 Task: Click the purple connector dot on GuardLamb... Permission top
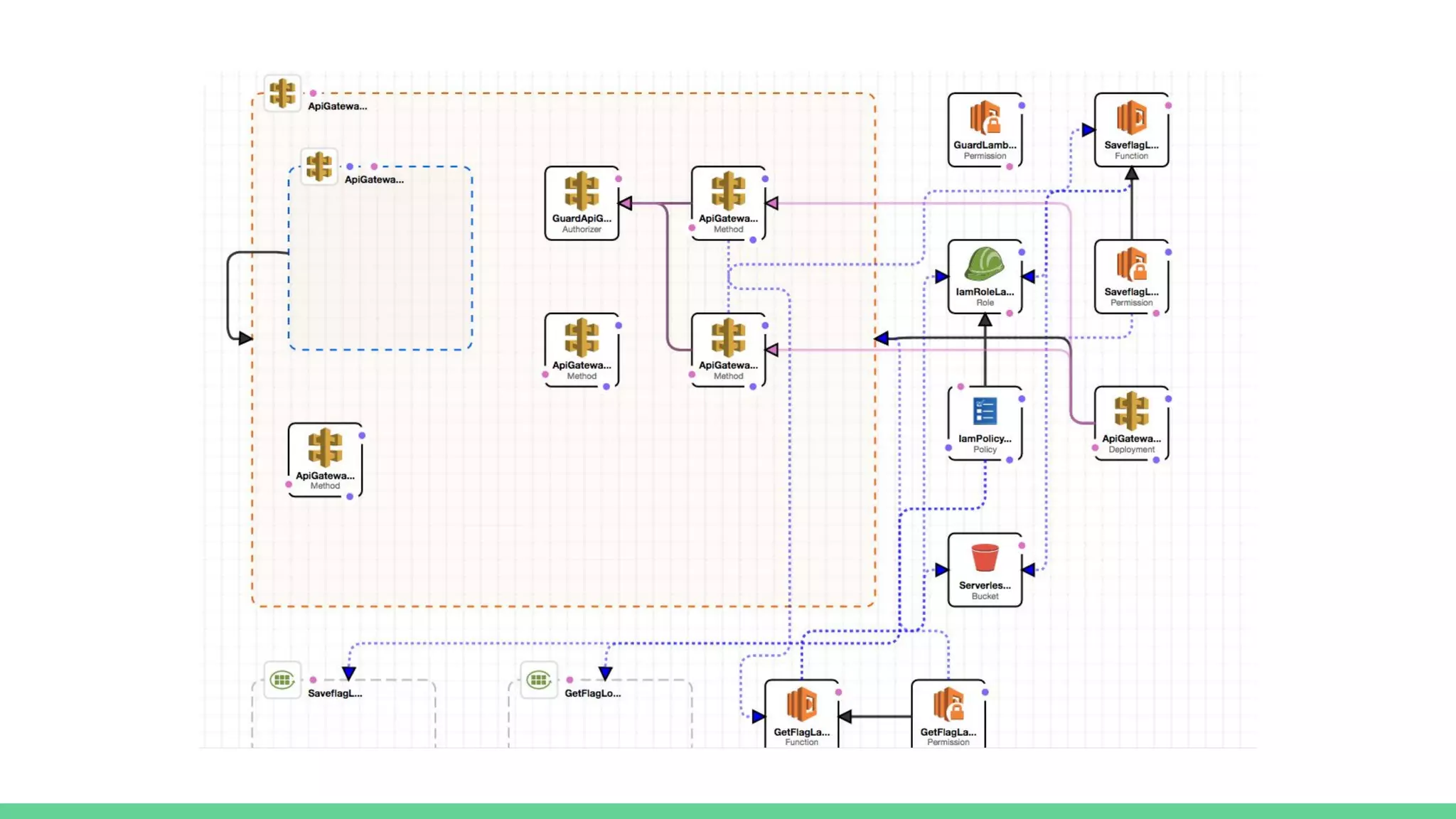(x=1022, y=105)
